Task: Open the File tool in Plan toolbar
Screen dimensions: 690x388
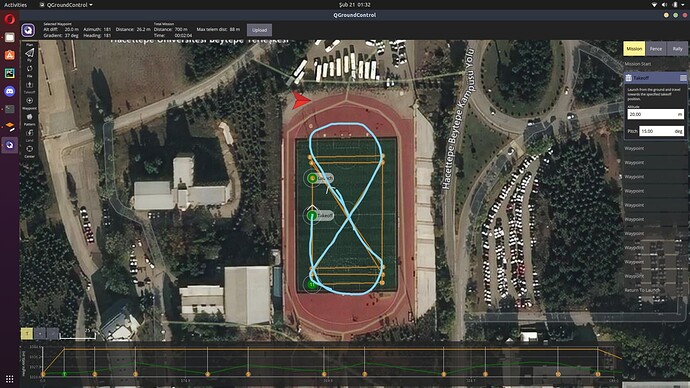Action: (x=29, y=70)
